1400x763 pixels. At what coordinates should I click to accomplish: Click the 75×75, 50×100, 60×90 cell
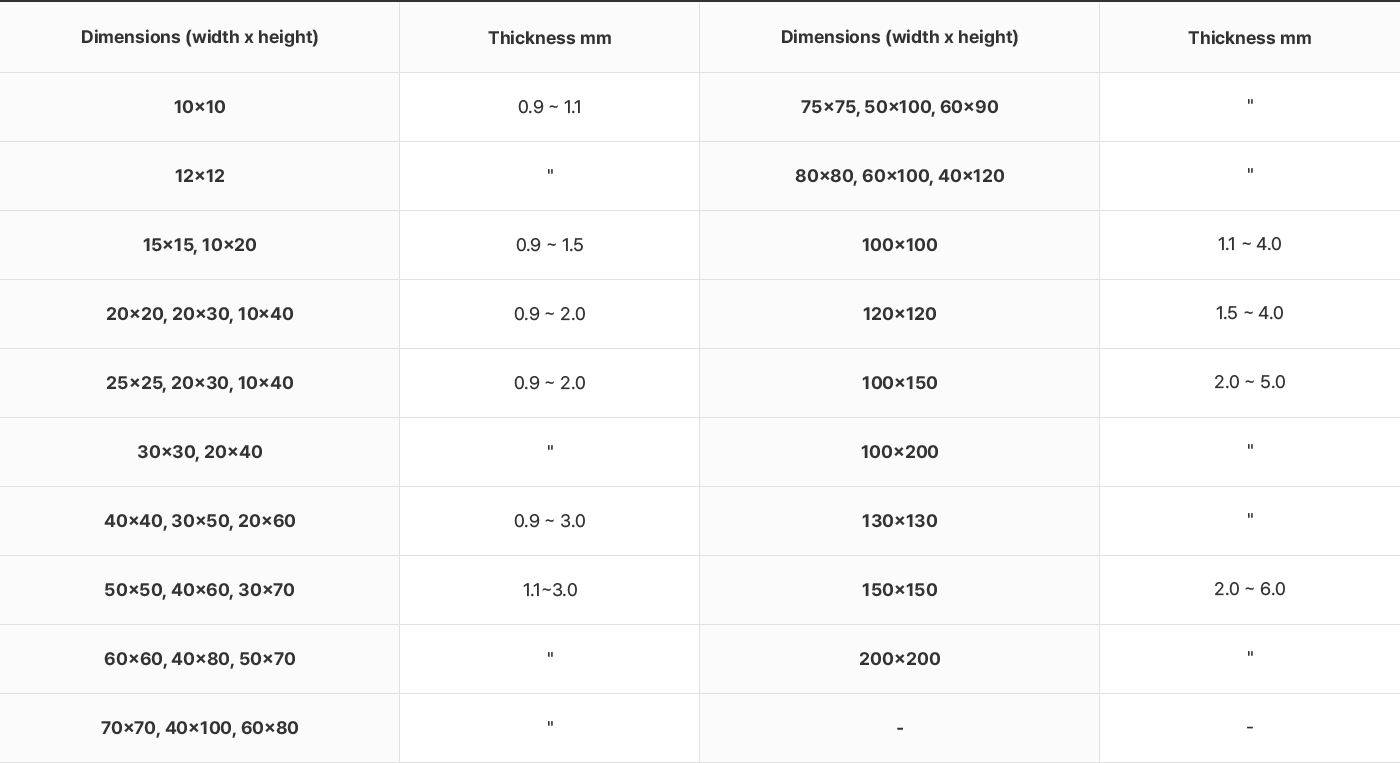pos(900,107)
